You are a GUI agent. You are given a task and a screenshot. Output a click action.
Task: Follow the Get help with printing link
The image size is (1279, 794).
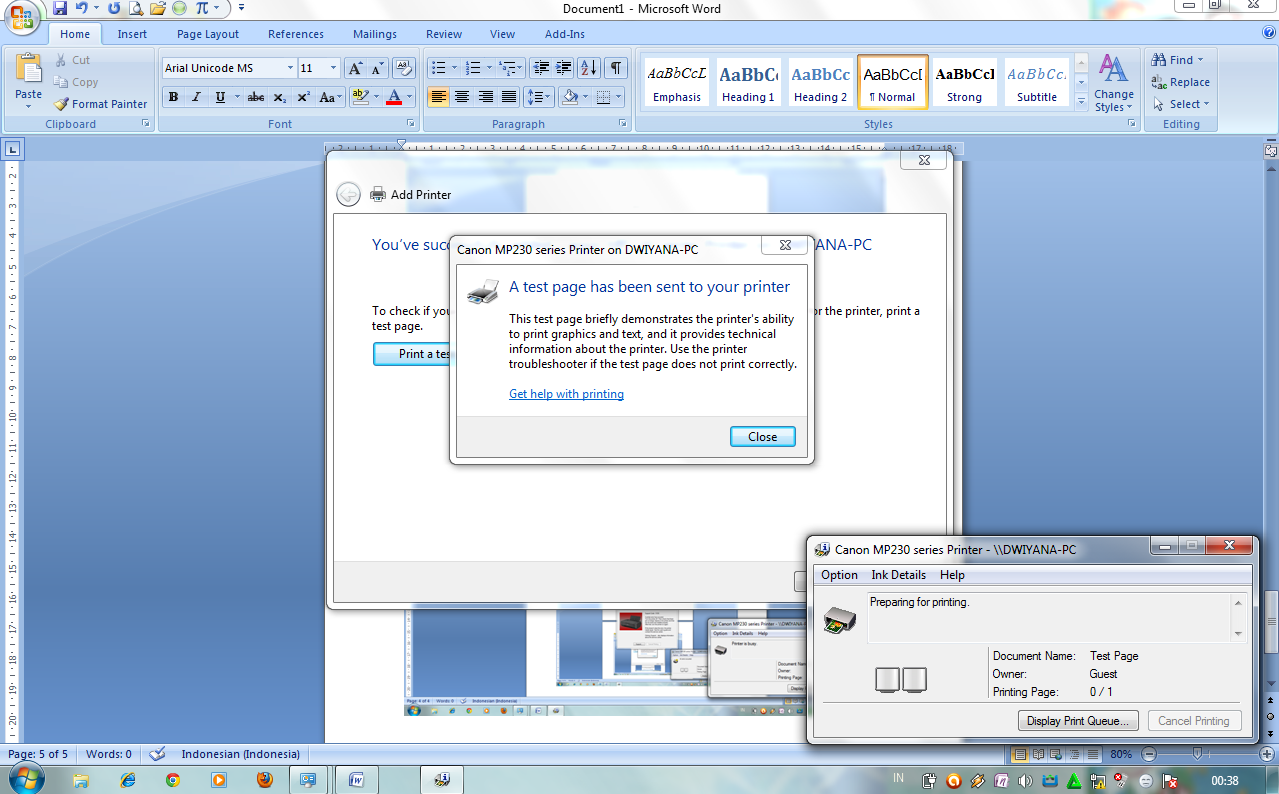pos(566,394)
